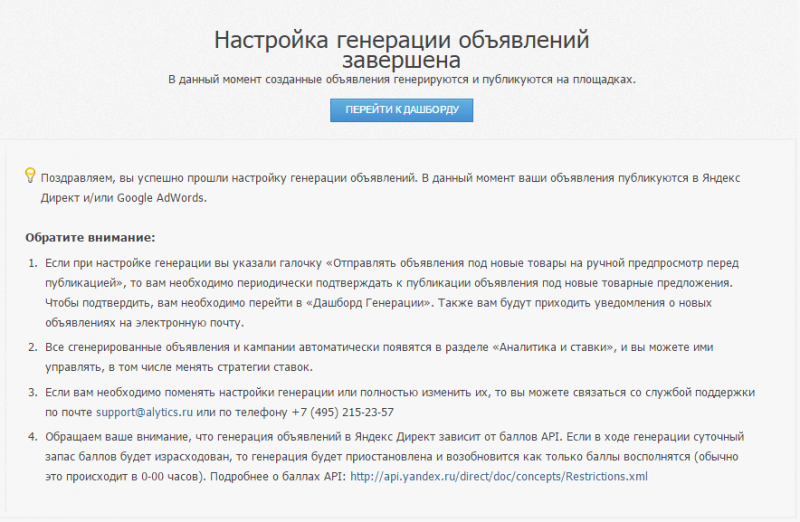Click list number 1 marker
Screen dimensions: 800x522
[31, 261]
